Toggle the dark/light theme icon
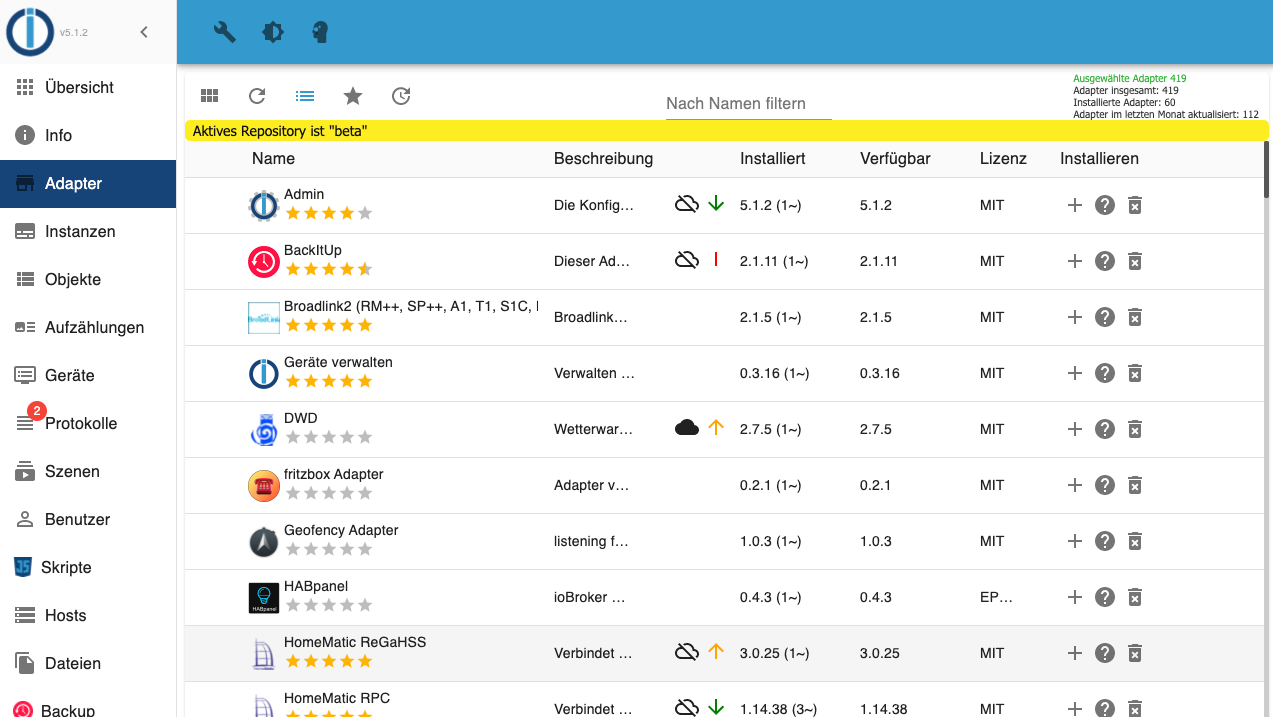 (x=273, y=32)
